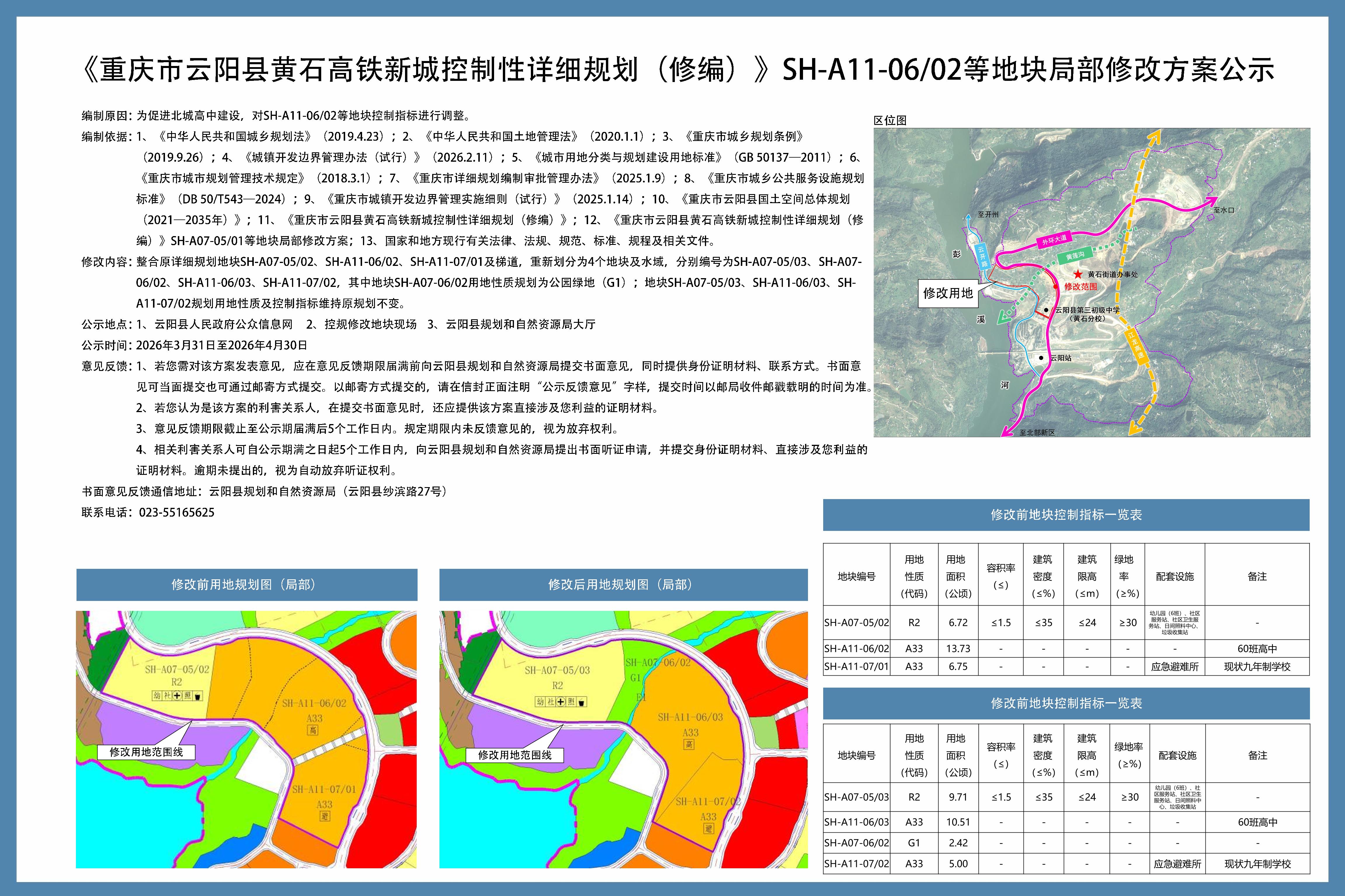Click the SH-A11-06/02 cell in first table
The image size is (1345, 896).
point(856,649)
